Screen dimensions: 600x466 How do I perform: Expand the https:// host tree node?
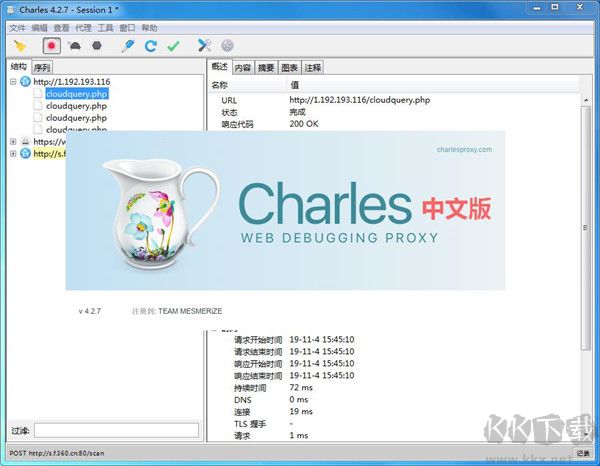13,142
